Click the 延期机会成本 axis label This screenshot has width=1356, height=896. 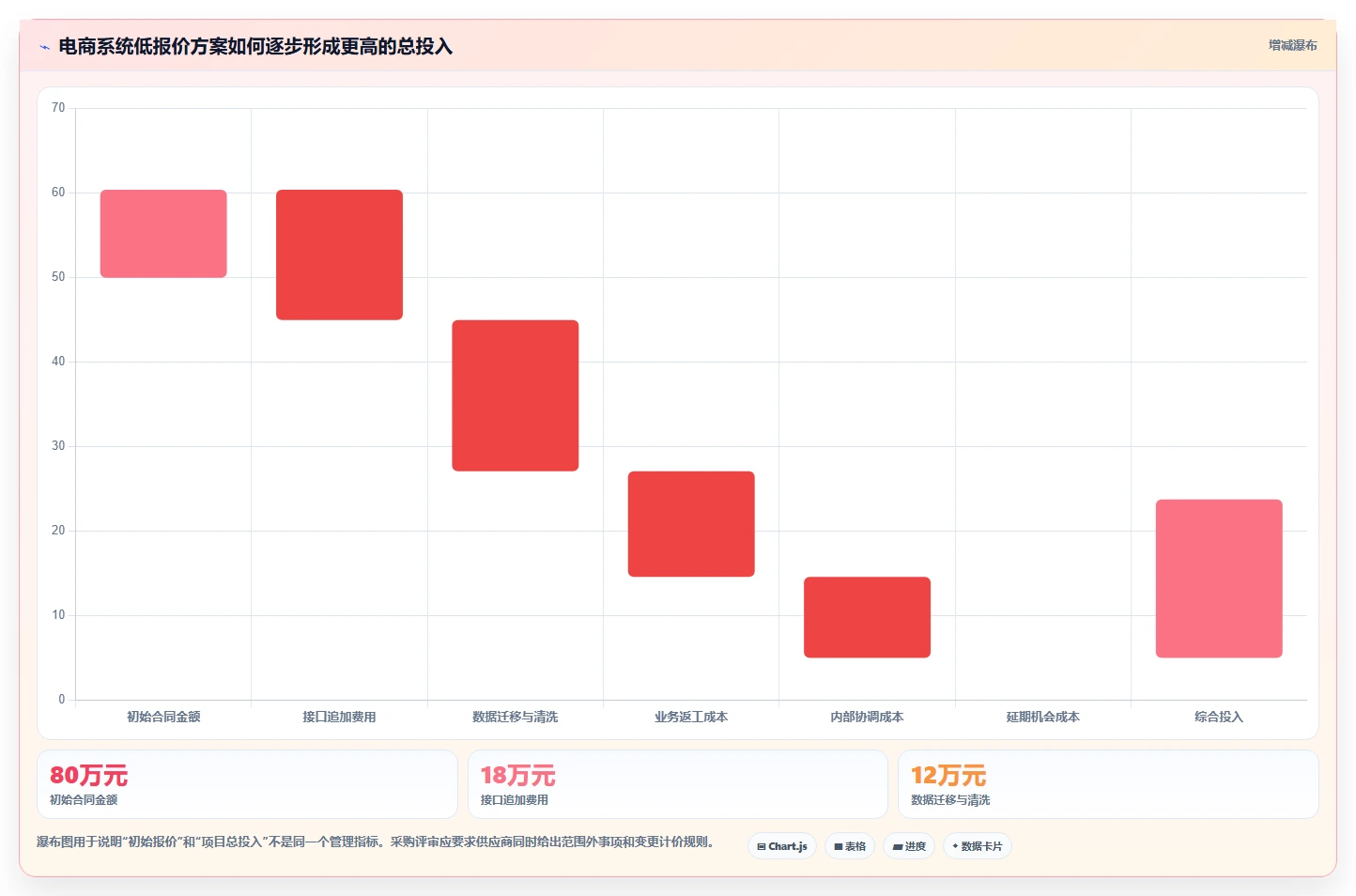coord(1043,717)
